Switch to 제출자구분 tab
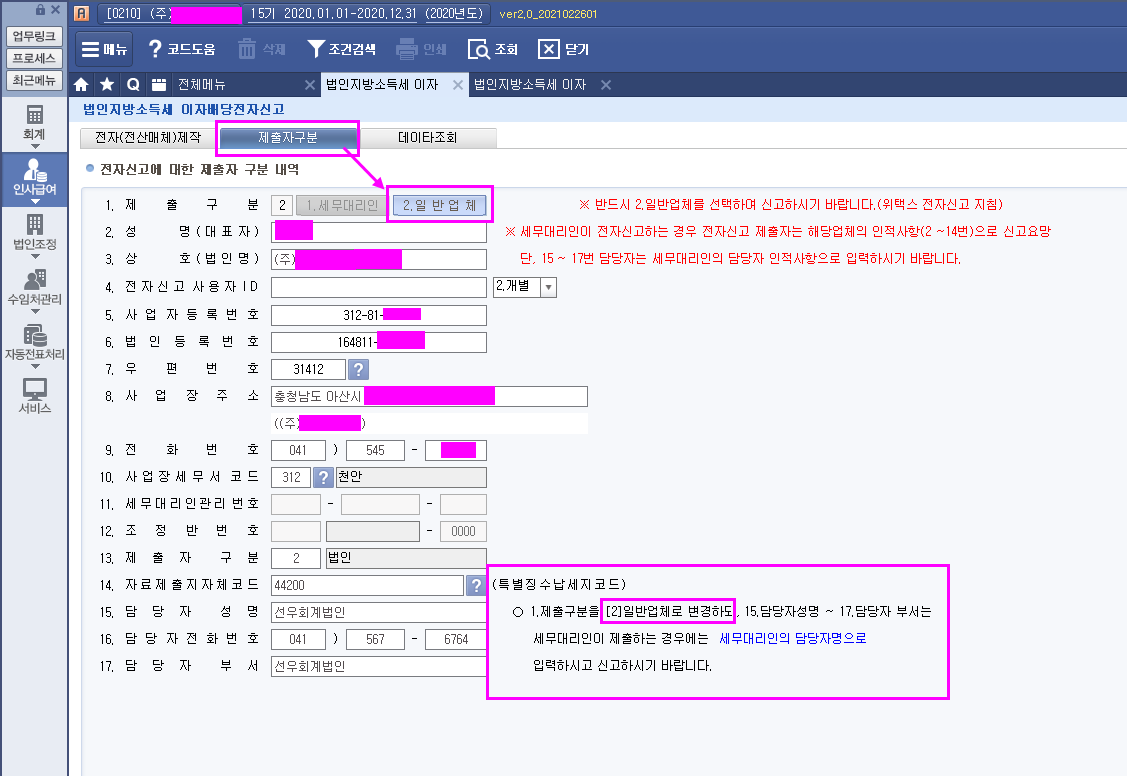The image size is (1127, 776). pos(288,137)
